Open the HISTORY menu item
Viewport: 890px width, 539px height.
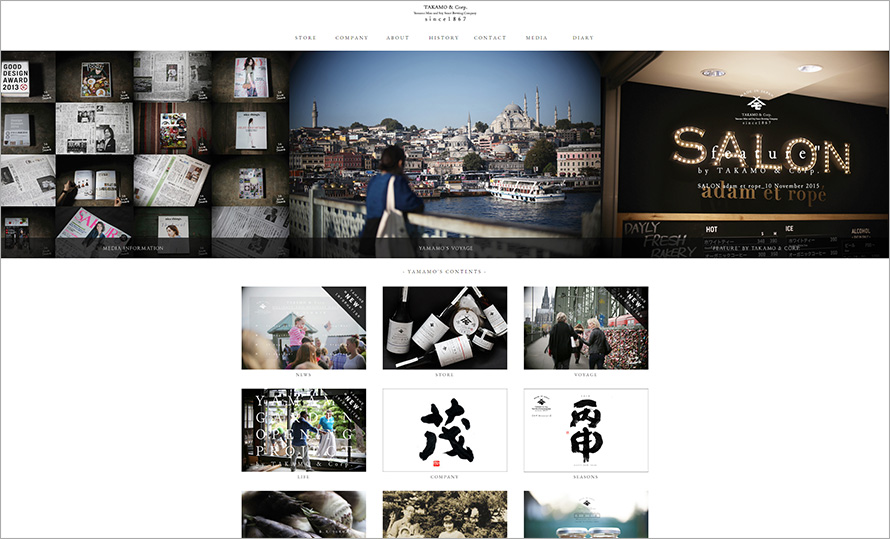click(x=443, y=38)
